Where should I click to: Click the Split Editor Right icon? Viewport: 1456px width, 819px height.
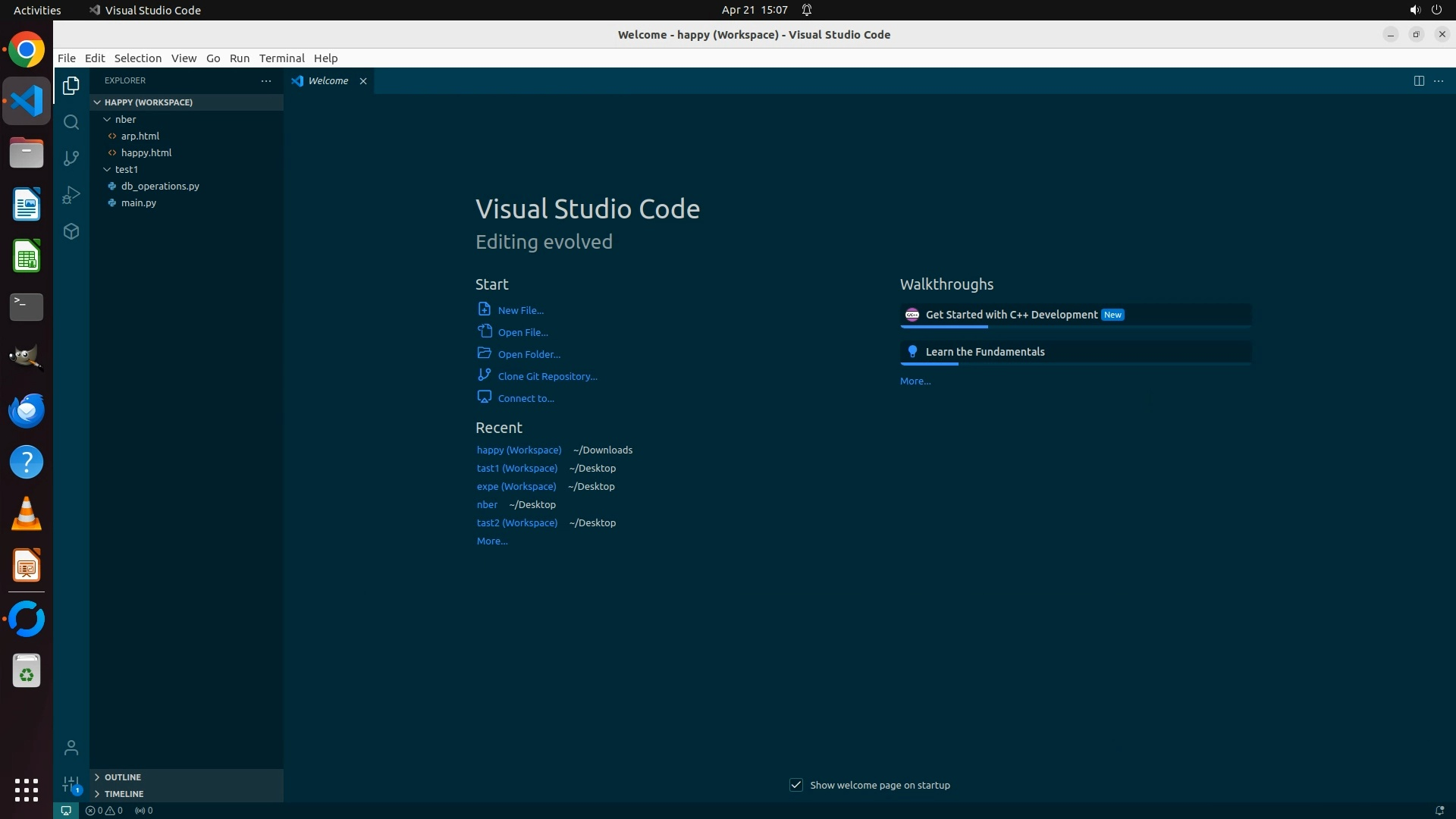1419,80
